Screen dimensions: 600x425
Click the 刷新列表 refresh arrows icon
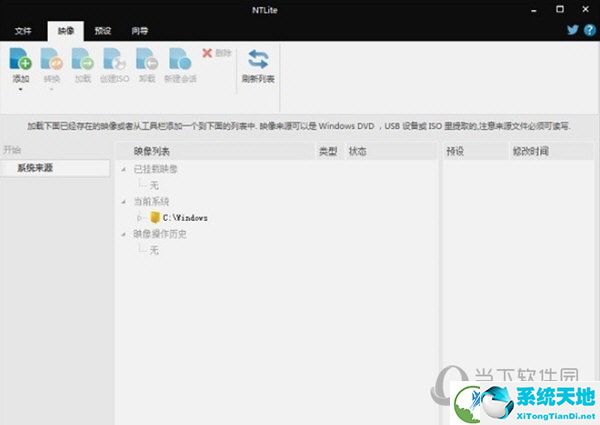pos(258,59)
